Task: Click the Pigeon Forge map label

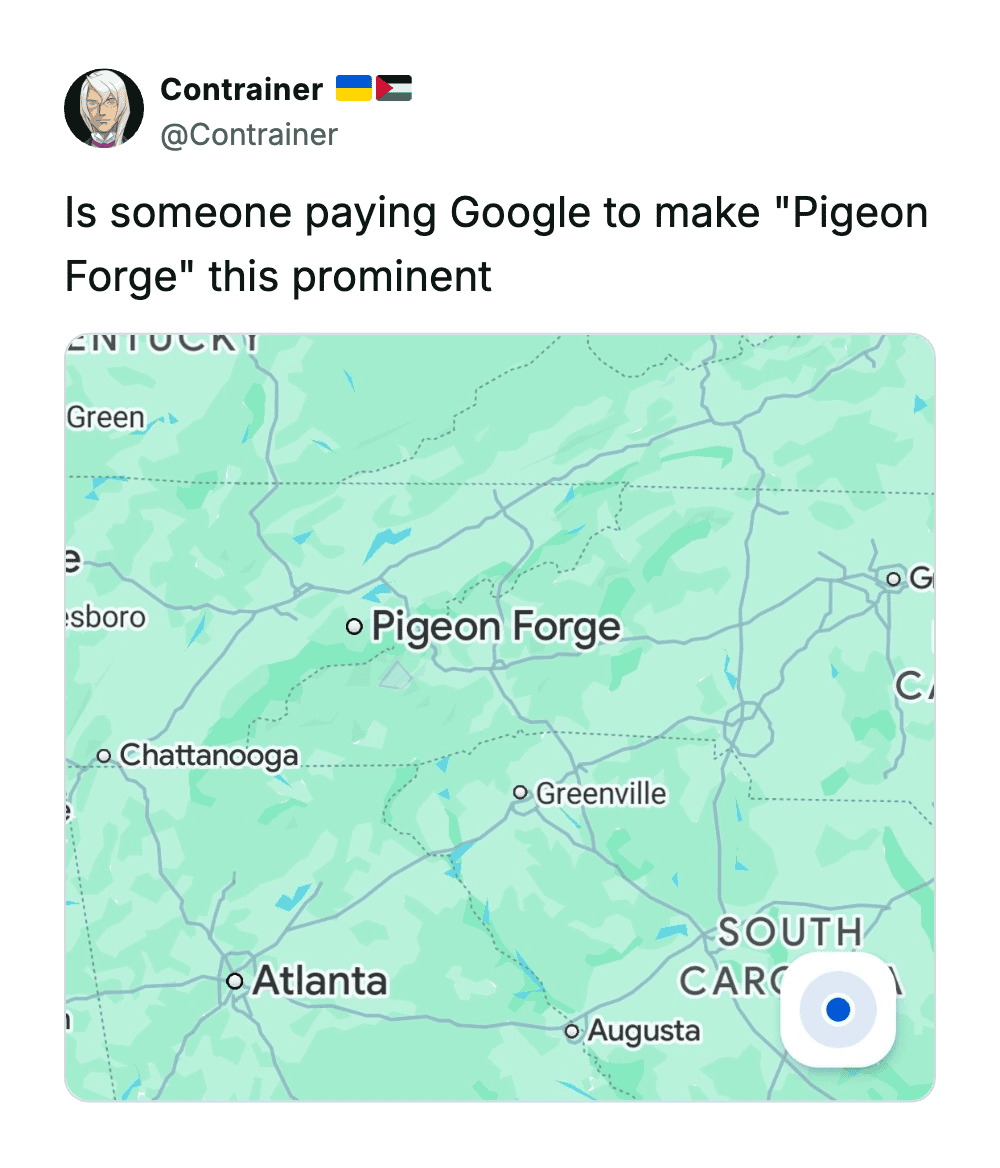Action: [496, 628]
